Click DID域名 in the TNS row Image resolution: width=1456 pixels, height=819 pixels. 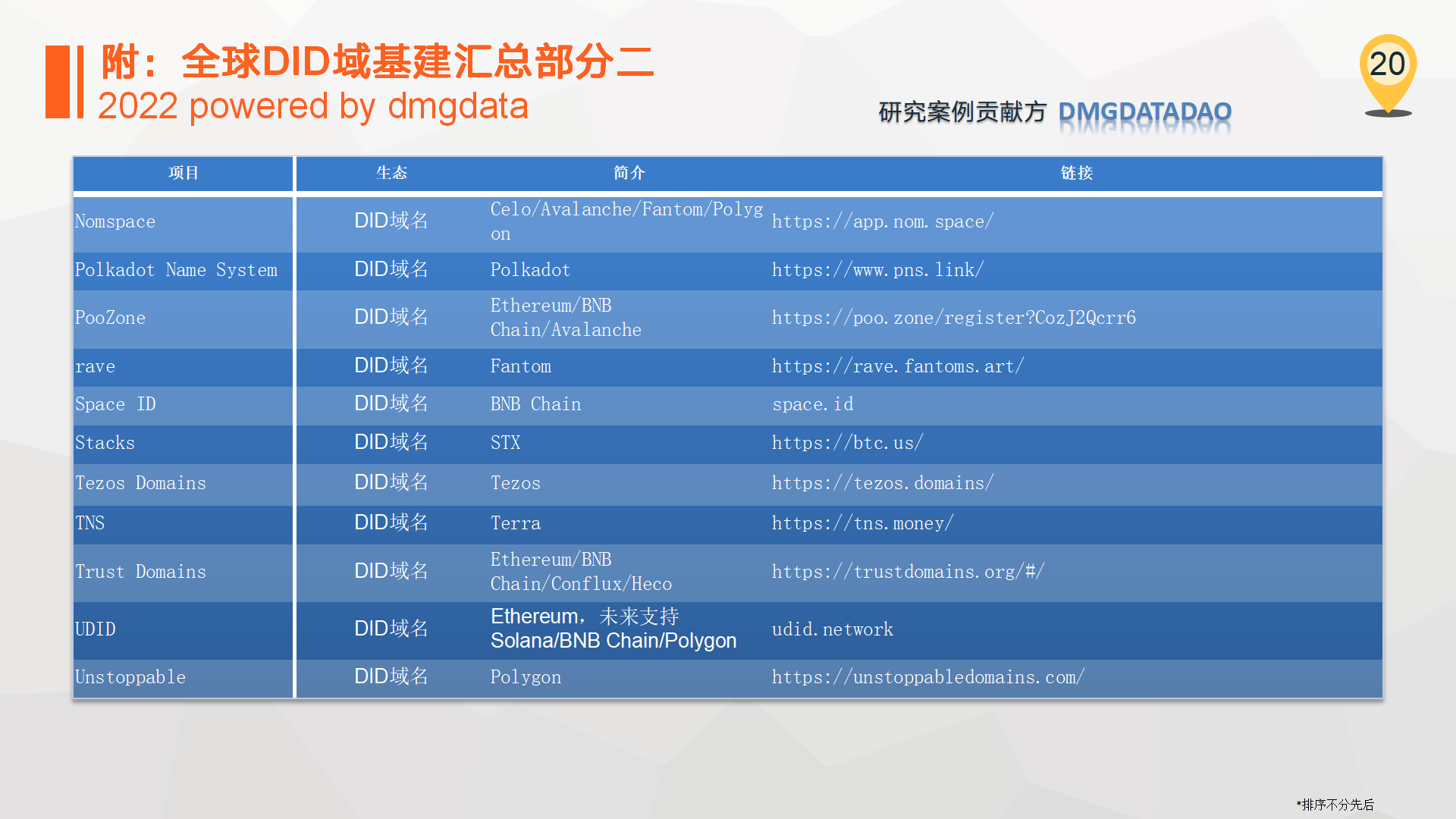pyautogui.click(x=391, y=522)
